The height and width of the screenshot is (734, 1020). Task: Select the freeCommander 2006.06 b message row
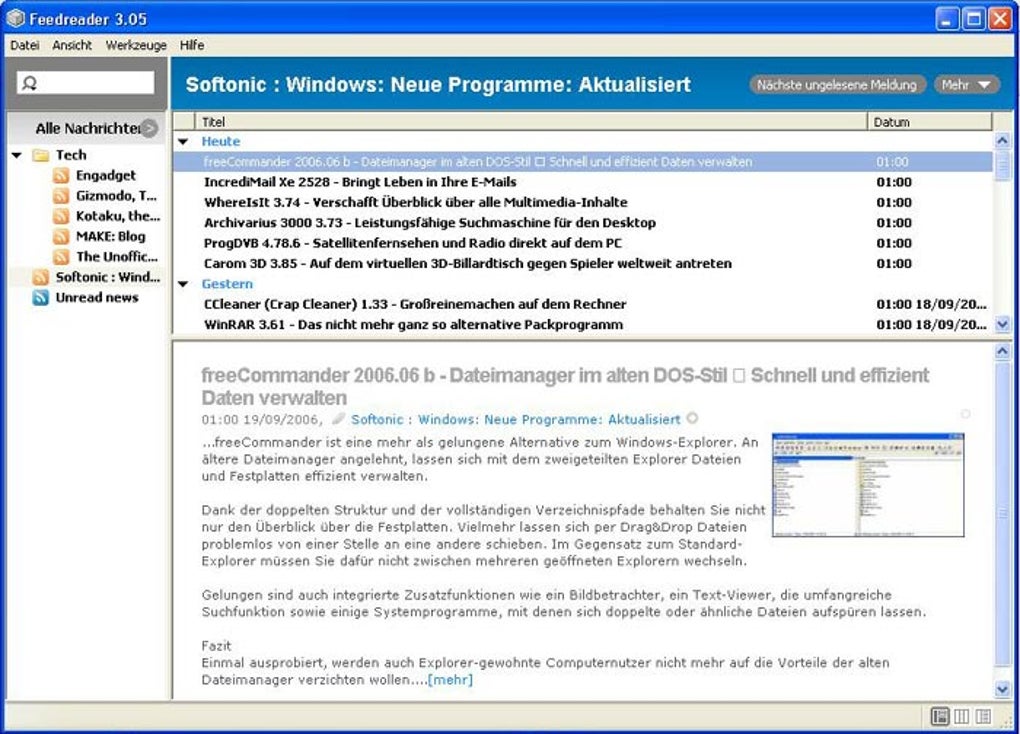coord(583,162)
